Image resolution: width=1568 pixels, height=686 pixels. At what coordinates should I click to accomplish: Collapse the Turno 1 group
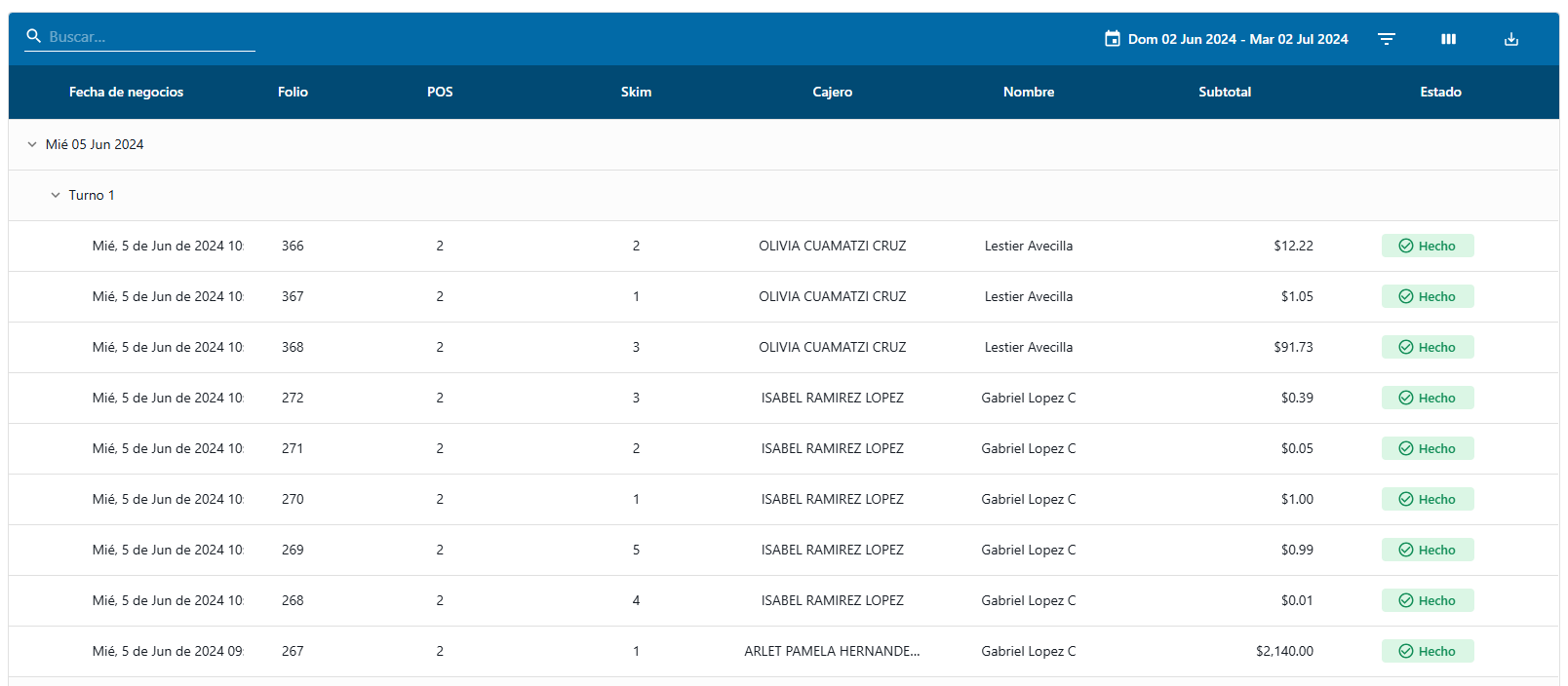point(56,195)
